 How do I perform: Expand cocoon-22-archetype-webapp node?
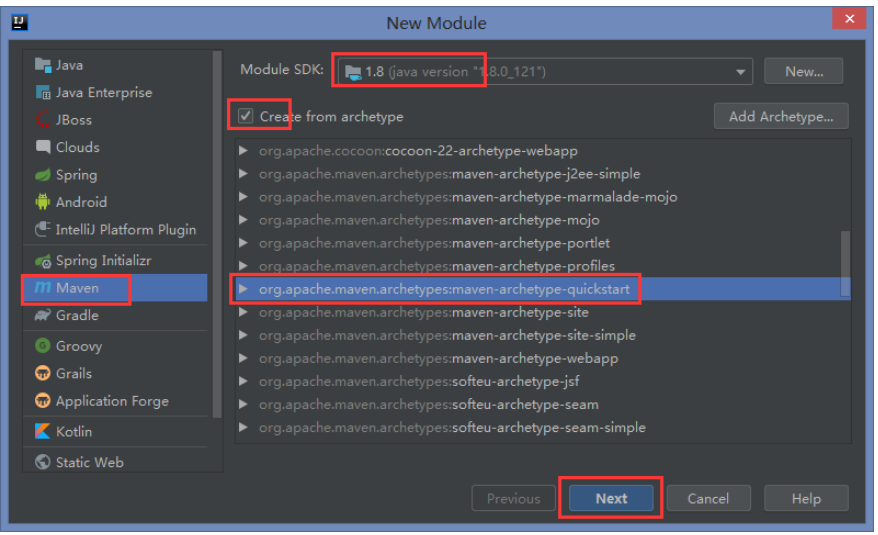click(243, 151)
